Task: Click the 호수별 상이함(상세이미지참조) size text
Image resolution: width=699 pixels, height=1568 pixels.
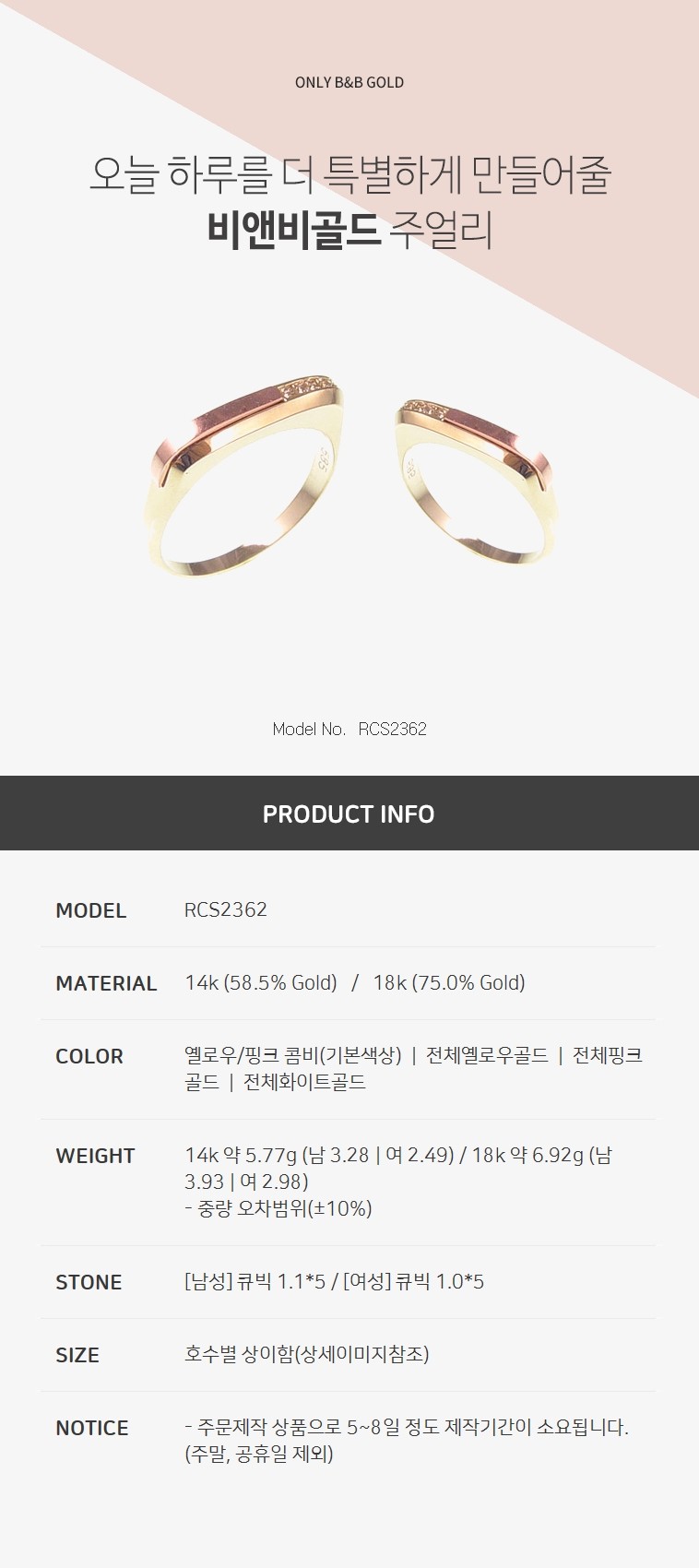Action: point(307,1354)
